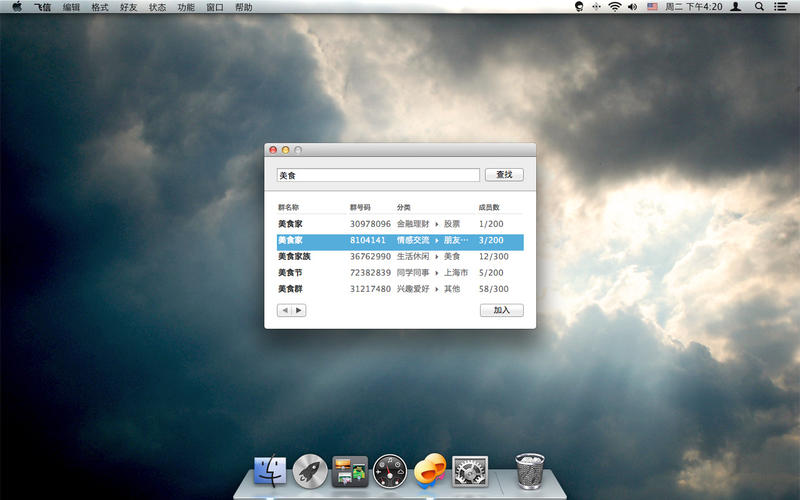Click the 查找 search button
Viewport: 800px width, 500px height.
pyautogui.click(x=504, y=175)
